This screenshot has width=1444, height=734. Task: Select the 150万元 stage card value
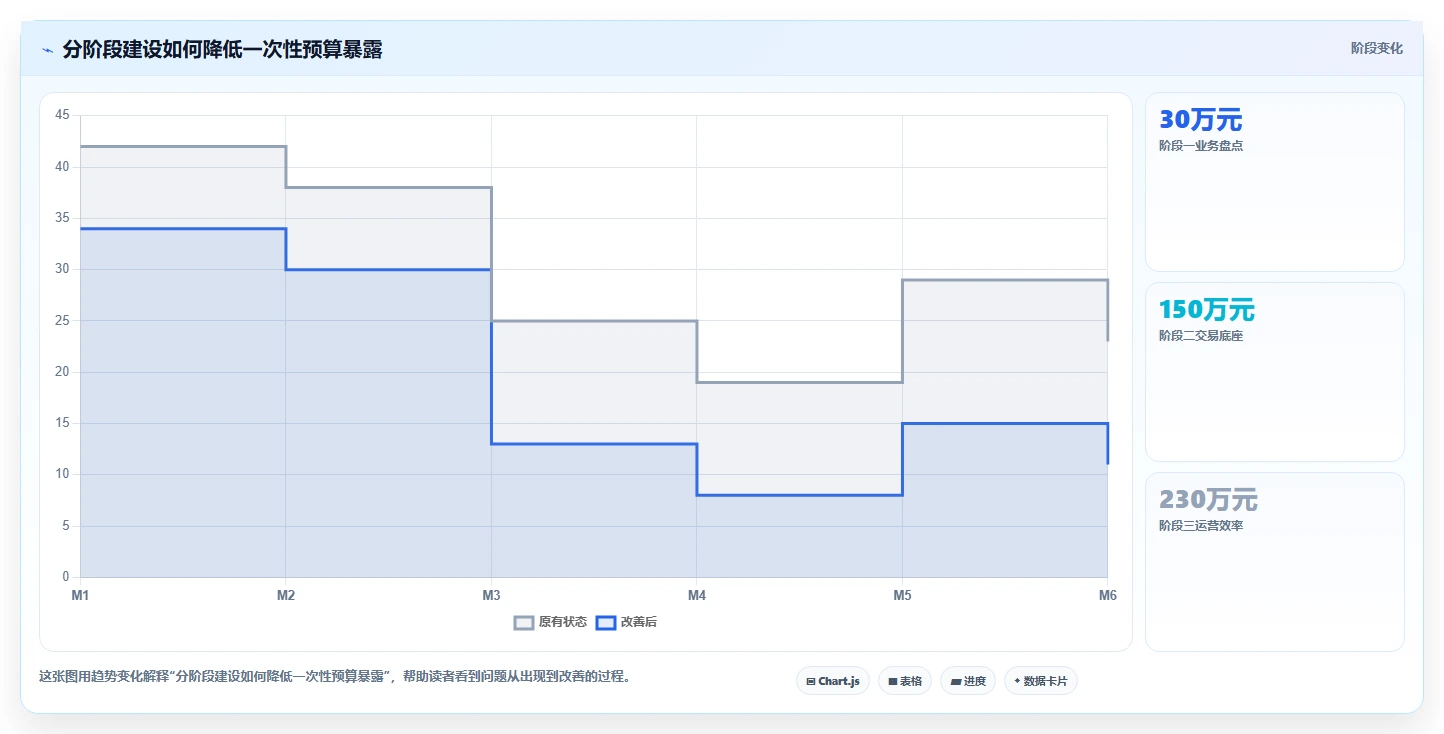pos(1206,310)
